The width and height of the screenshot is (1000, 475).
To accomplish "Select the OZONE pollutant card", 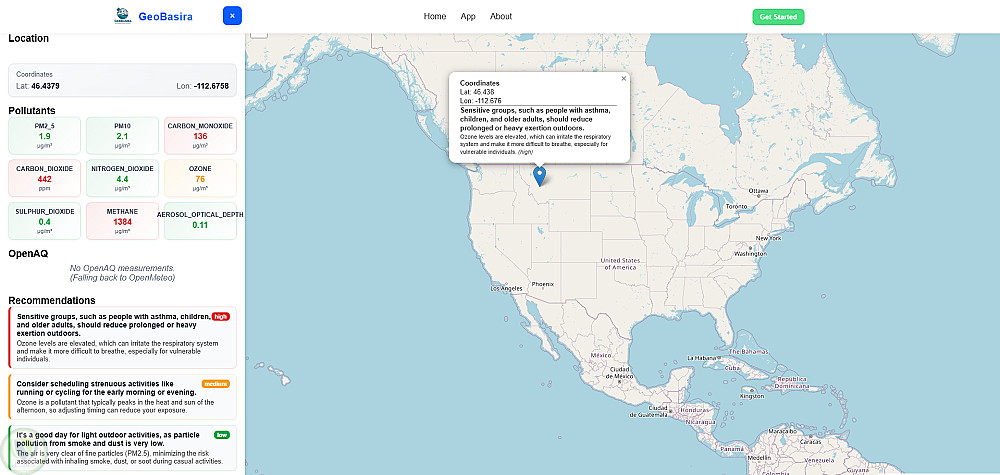I will click(200, 178).
